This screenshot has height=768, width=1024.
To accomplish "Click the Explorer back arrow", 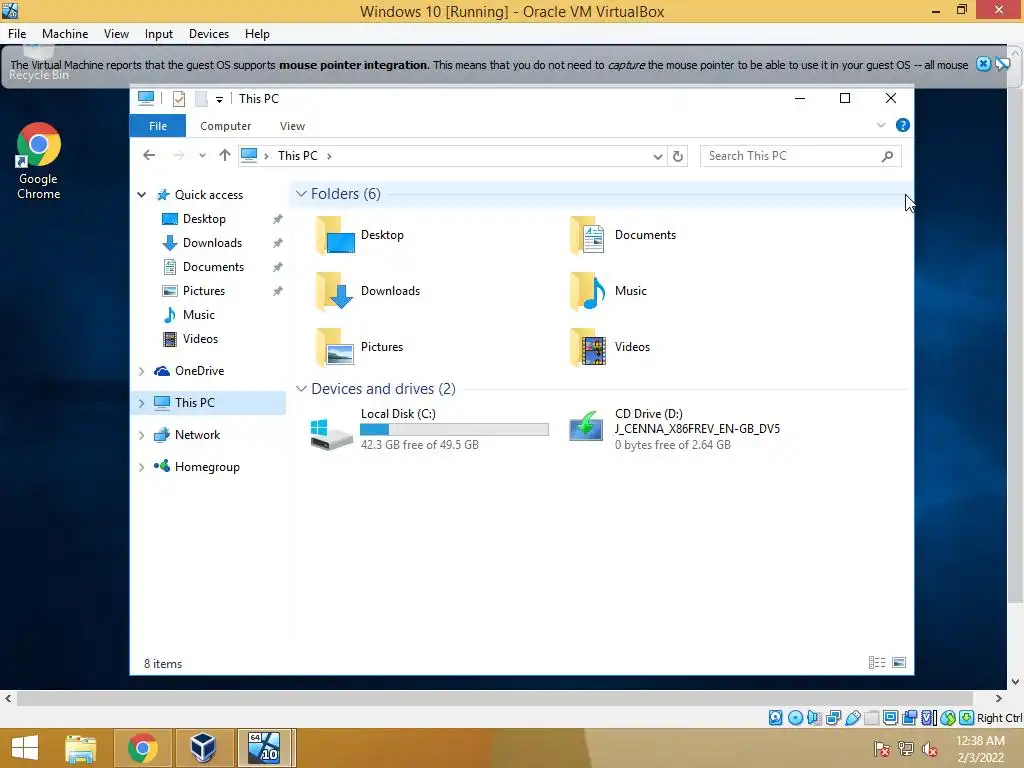I will [149, 155].
